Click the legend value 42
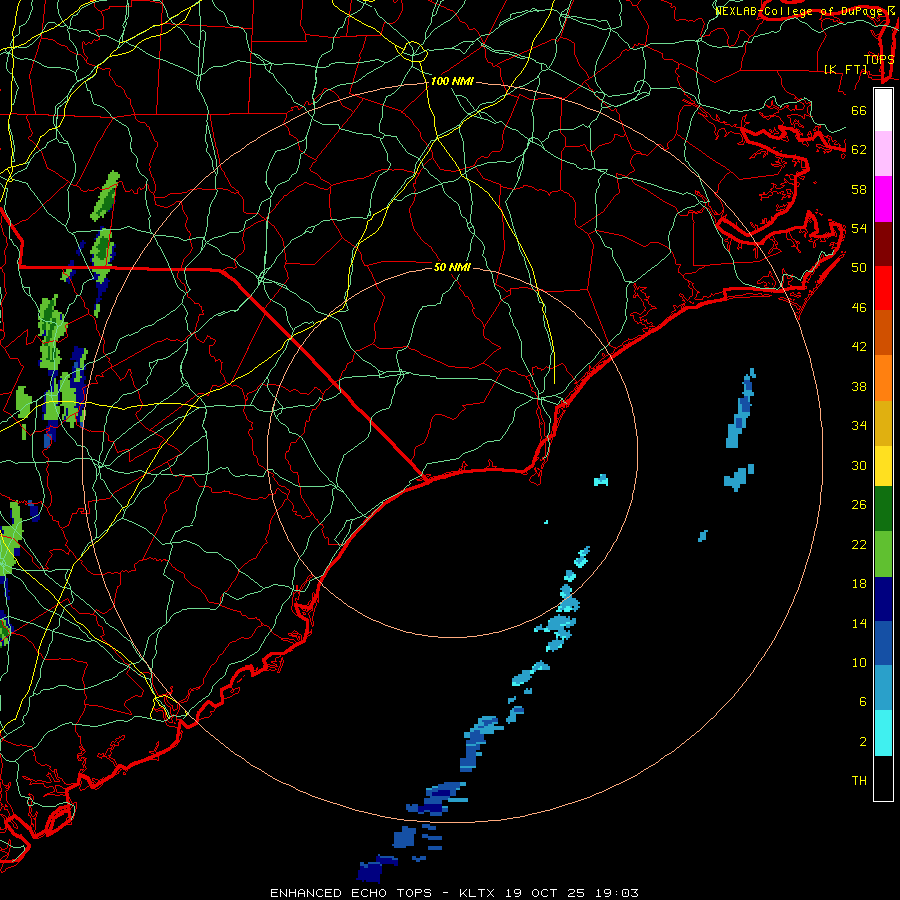900x900 pixels. pyautogui.click(x=859, y=347)
